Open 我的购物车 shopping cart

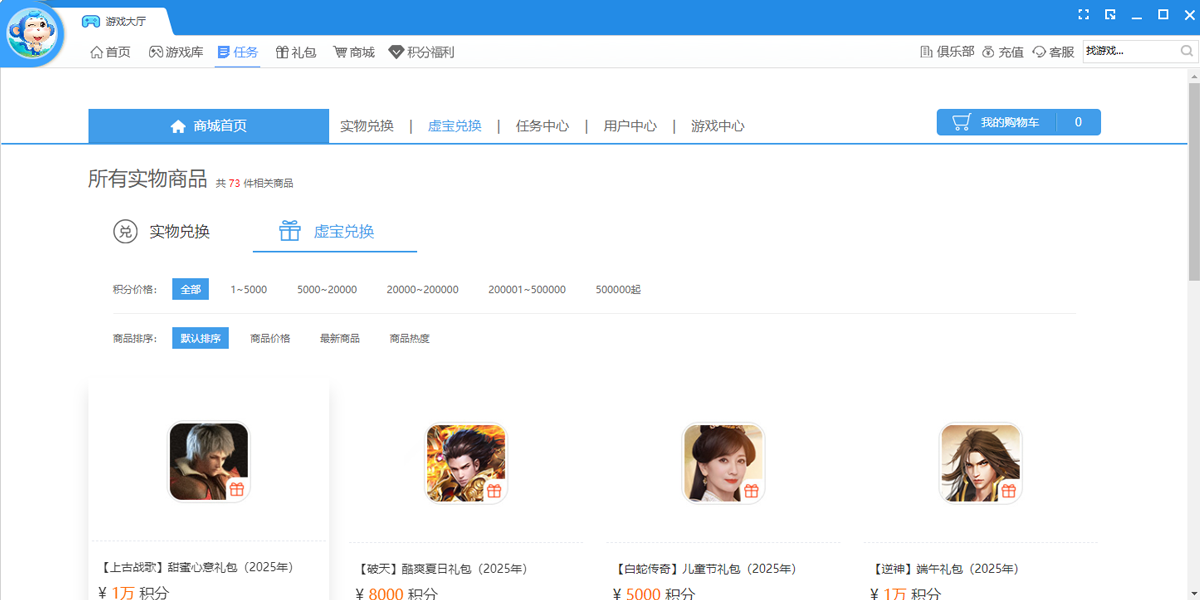1010,121
